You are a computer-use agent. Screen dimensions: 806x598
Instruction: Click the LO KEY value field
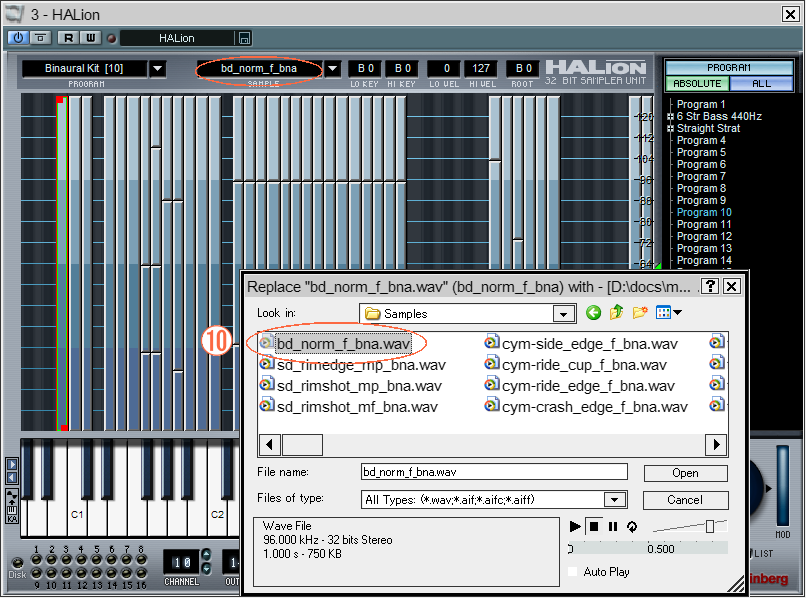365,68
